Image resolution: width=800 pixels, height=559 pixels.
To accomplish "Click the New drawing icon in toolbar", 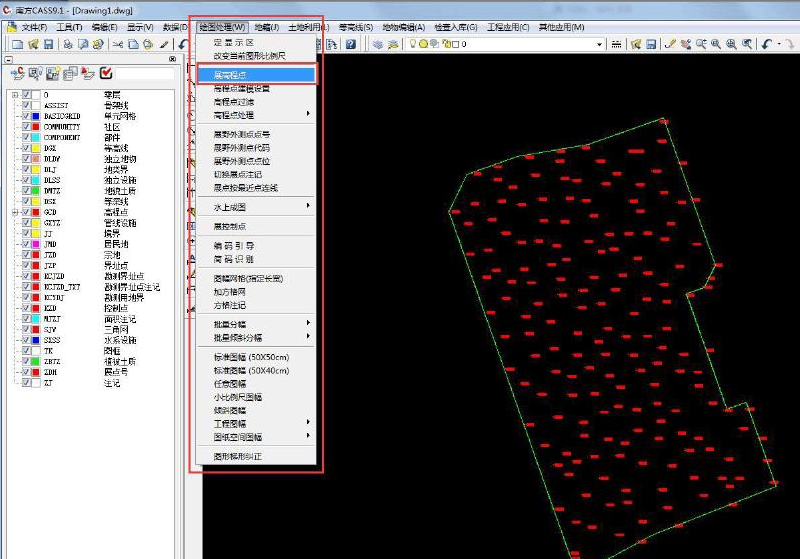I will (17, 45).
